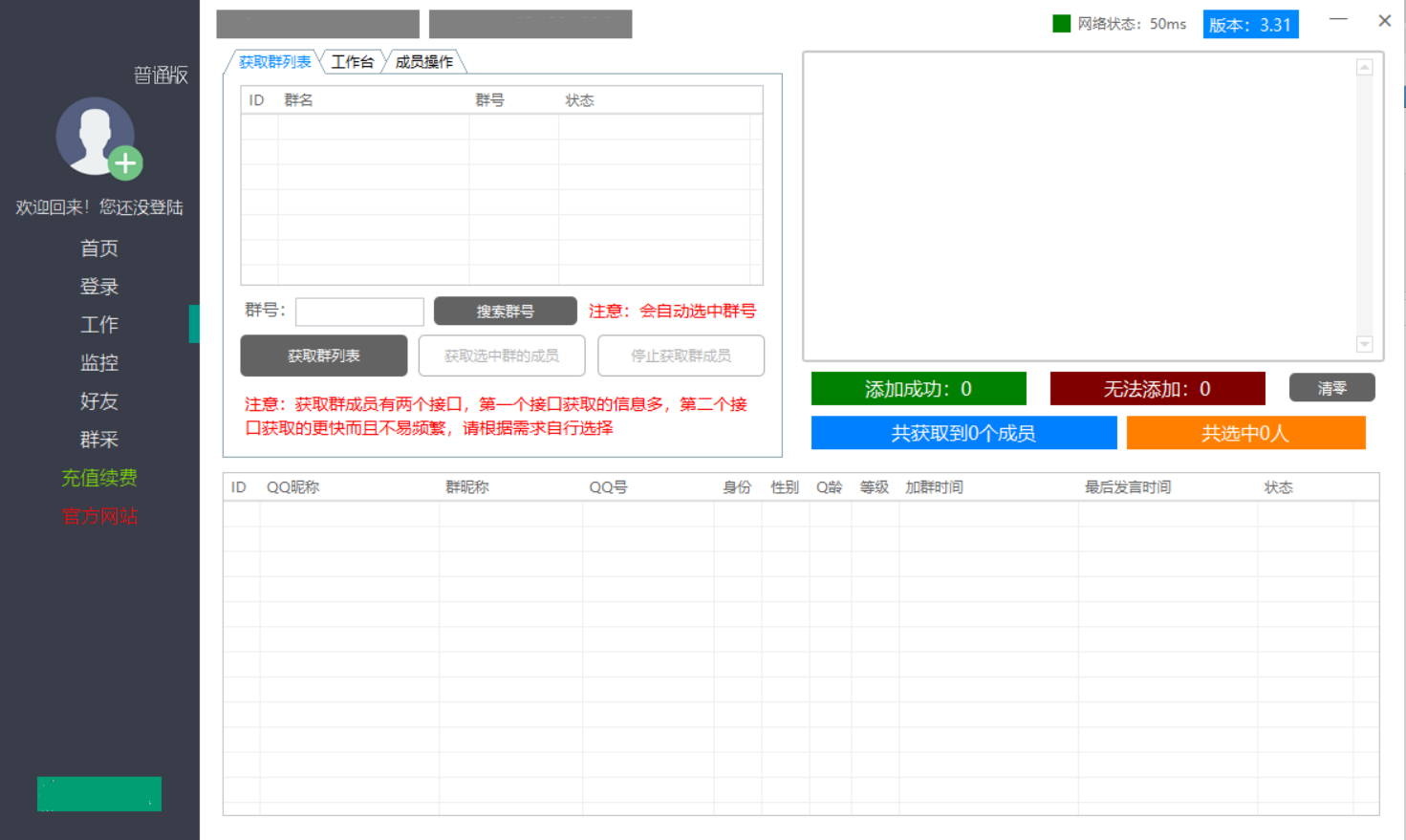The width and height of the screenshot is (1406, 840).
Task: Click the log panel scroll-up arrow
Action: pyautogui.click(x=1365, y=67)
